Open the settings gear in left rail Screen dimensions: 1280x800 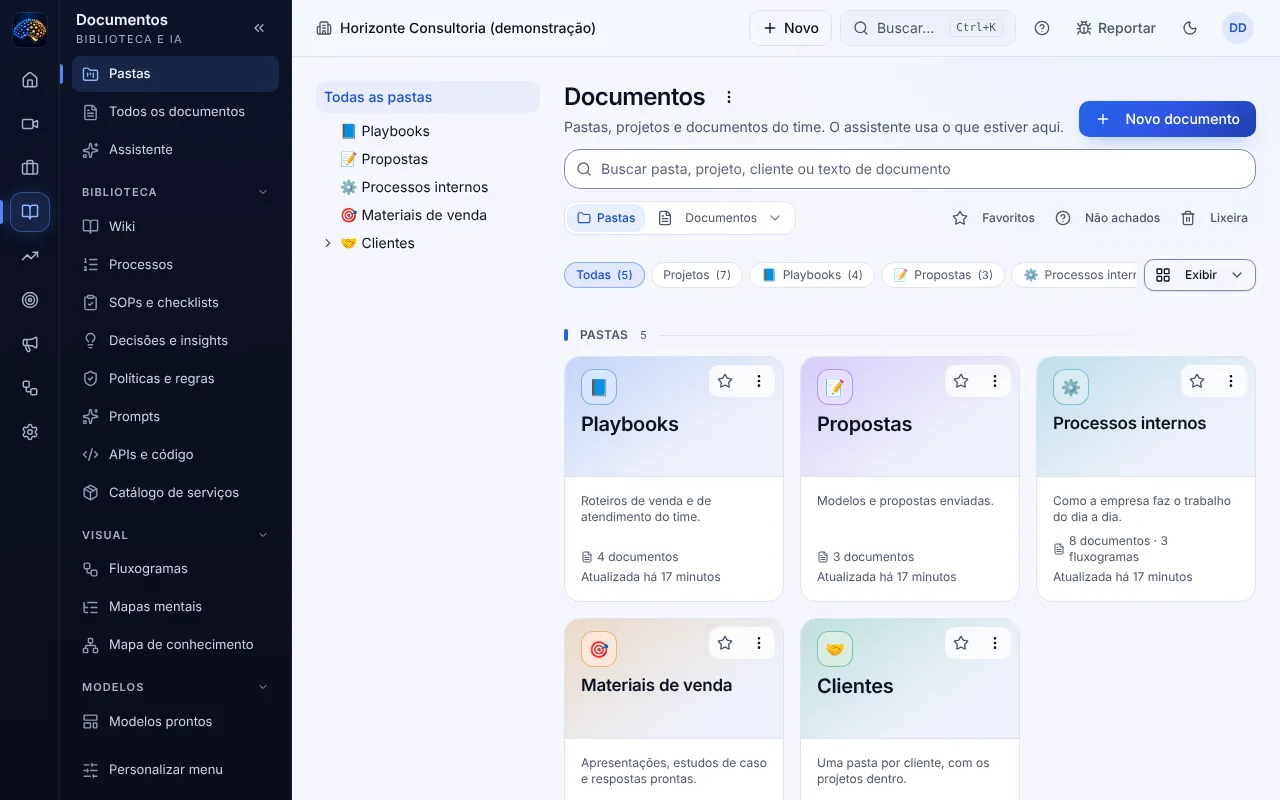30,432
